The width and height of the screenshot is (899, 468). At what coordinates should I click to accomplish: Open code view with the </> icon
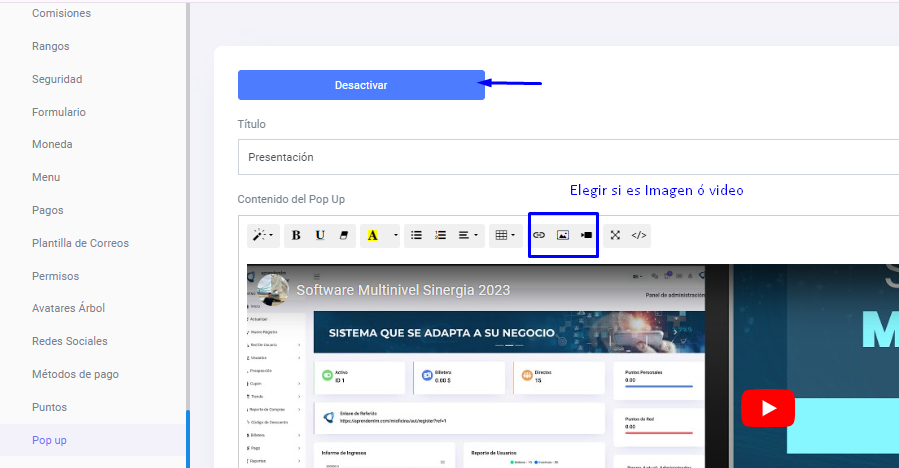(640, 235)
